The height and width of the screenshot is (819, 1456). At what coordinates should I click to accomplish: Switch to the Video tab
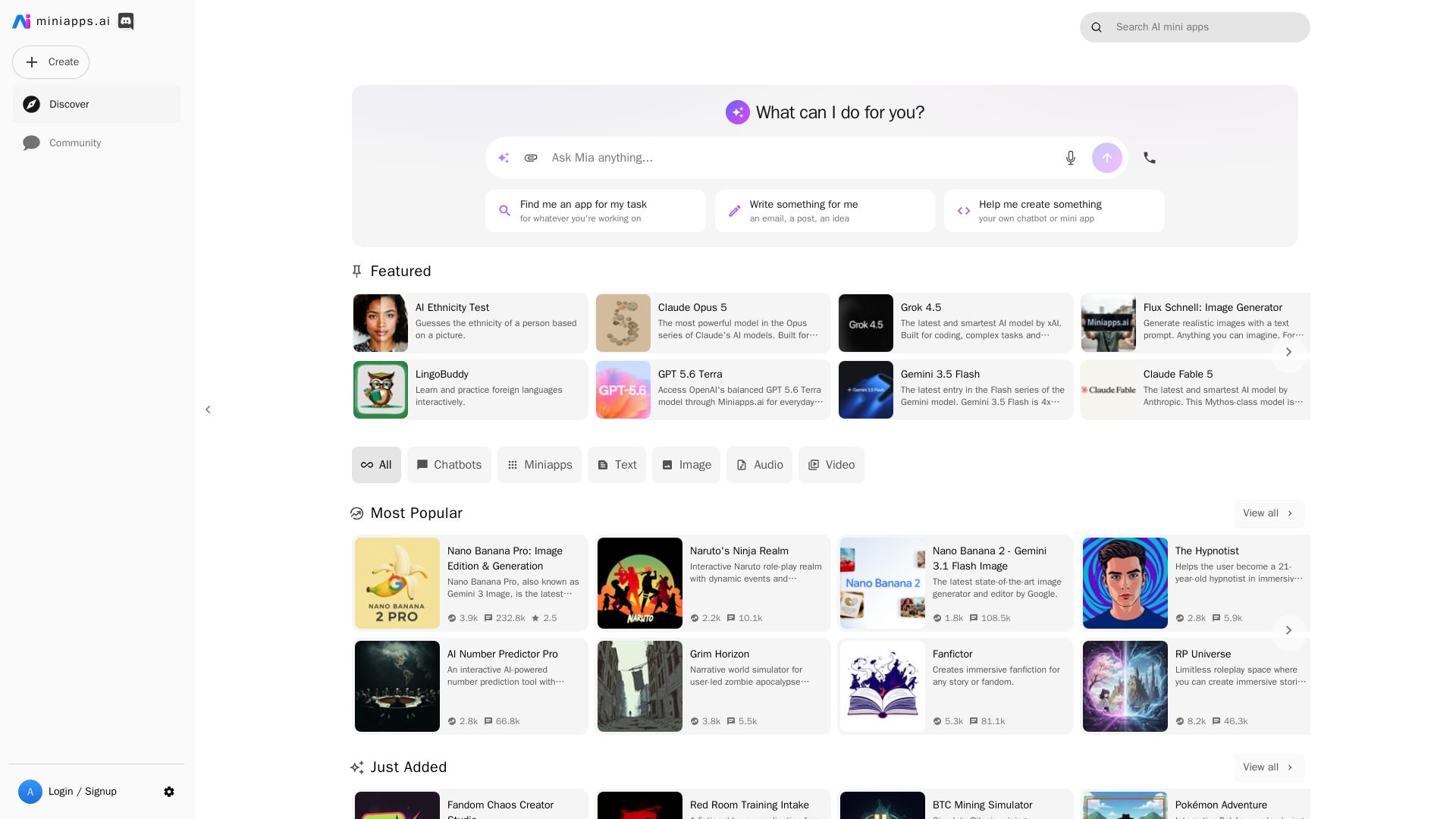click(831, 465)
